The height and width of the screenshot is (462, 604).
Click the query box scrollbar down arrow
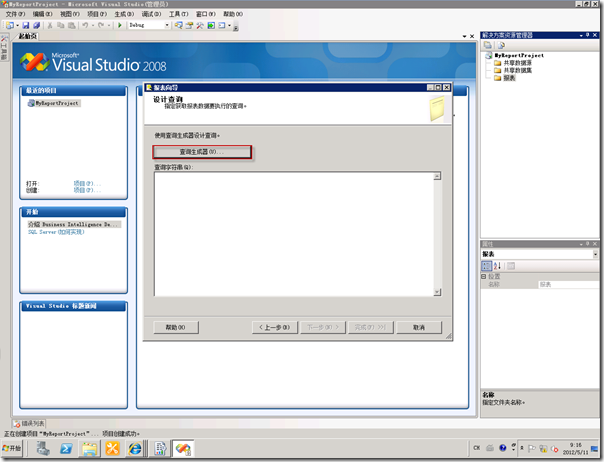click(x=437, y=292)
